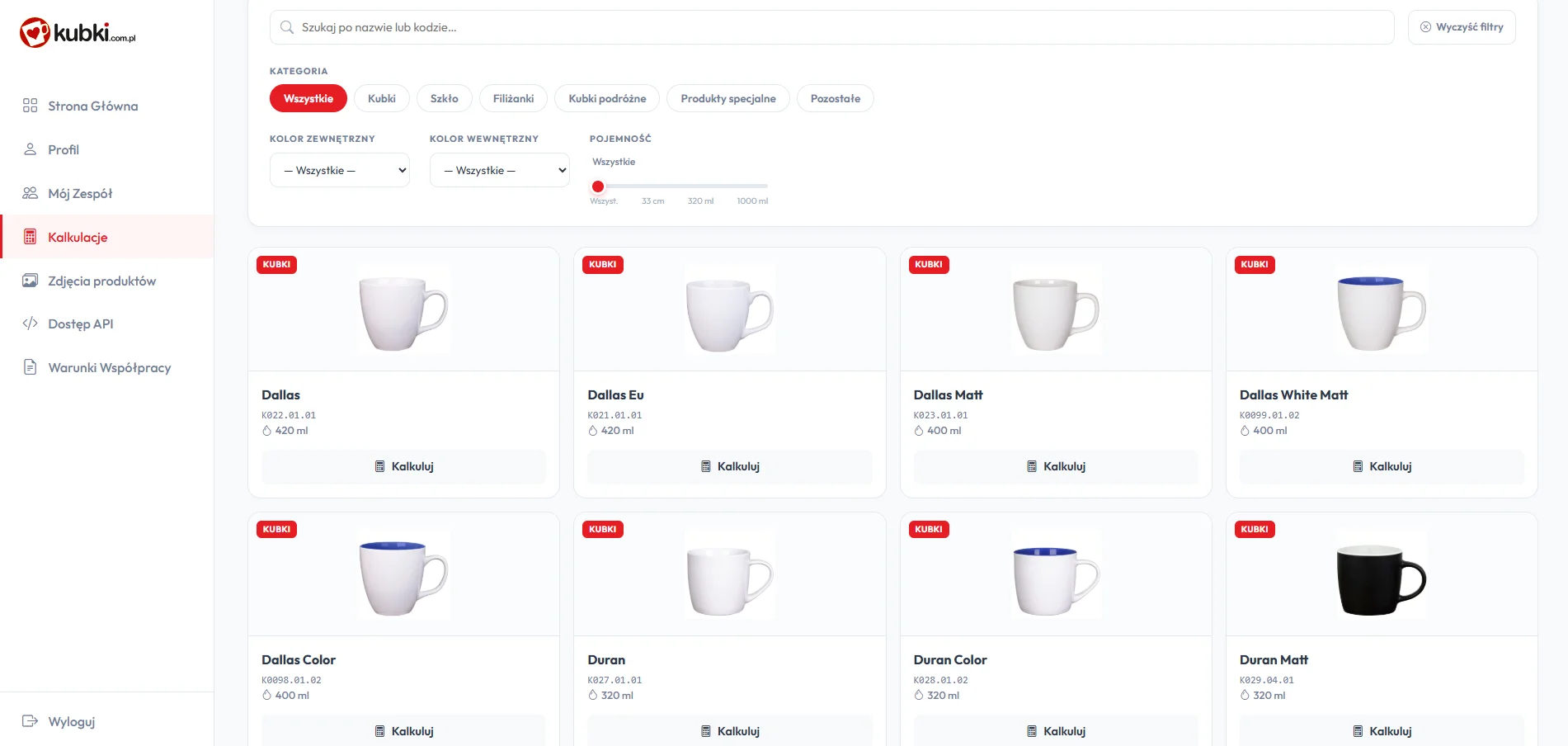Click the Mój Zespół people icon
Screen dimensions: 1568x746
(31, 193)
